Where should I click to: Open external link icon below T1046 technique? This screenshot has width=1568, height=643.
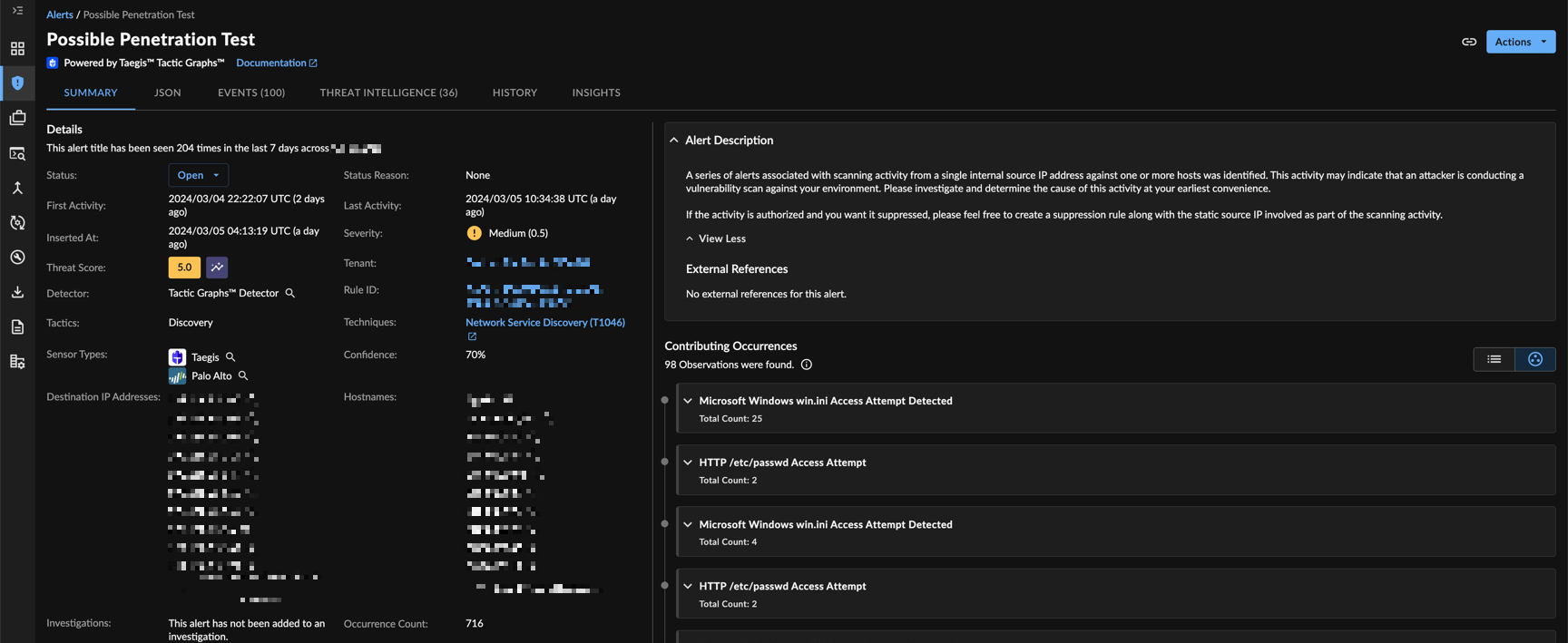pyautogui.click(x=472, y=336)
